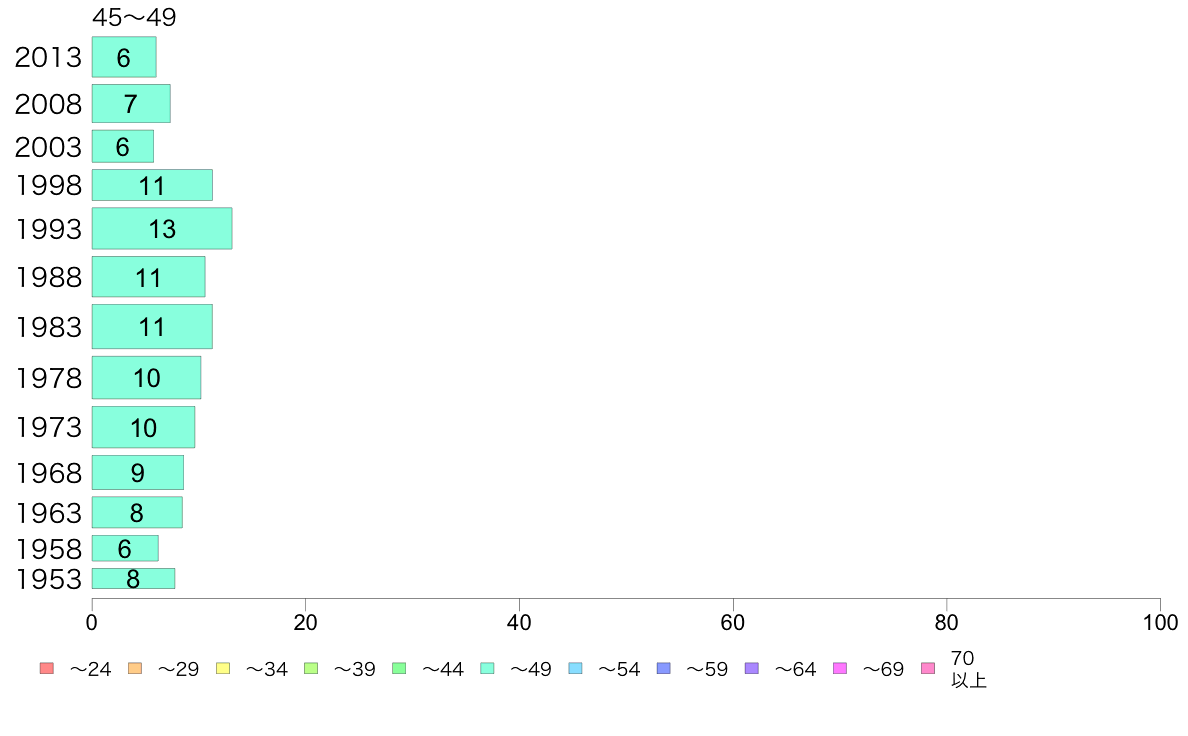
Task: Select the 2008 bar showing 7
Action: 131,103
